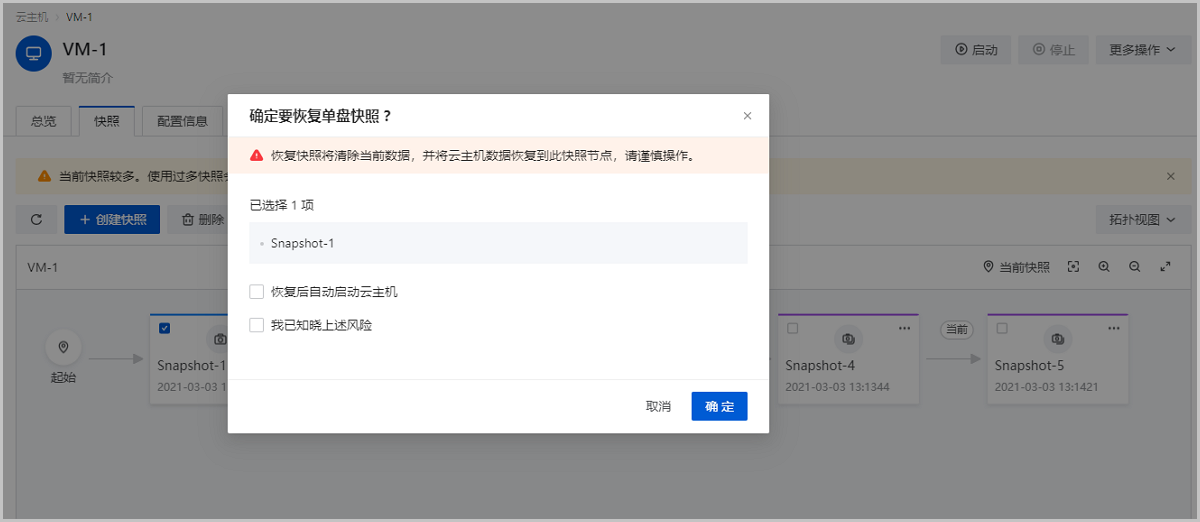Click the fit-to-screen focus icon
The image size is (1200, 522).
(x=1073, y=267)
